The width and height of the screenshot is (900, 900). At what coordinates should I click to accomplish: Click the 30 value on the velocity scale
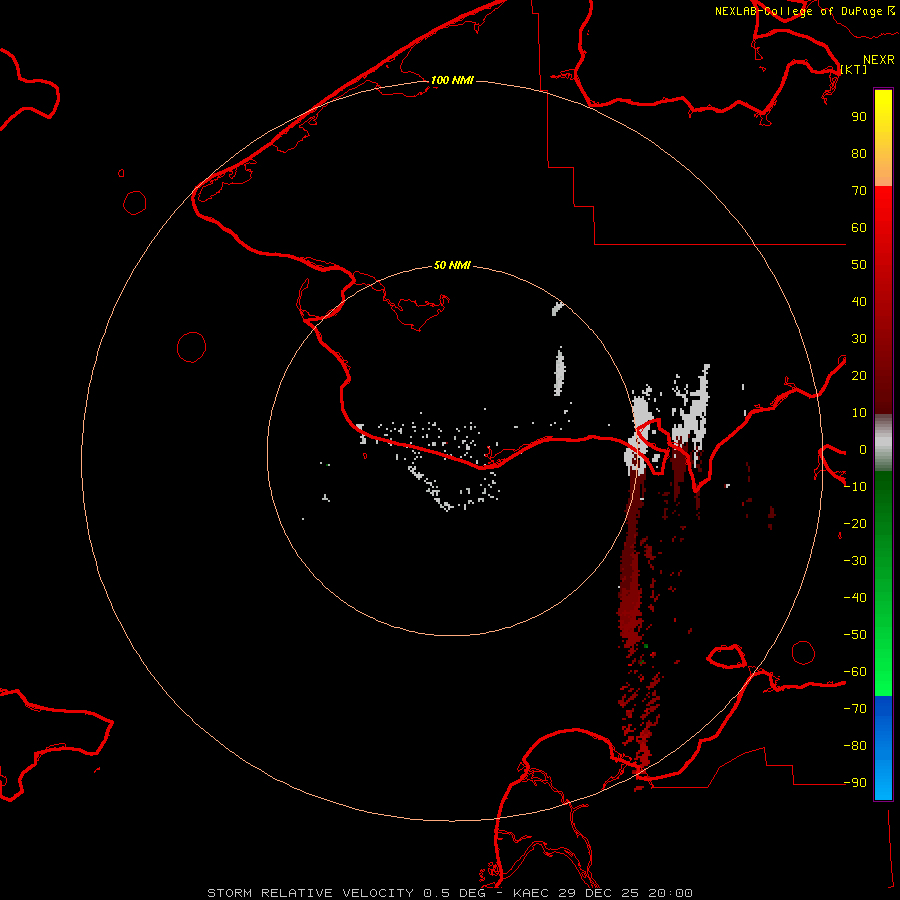859,339
